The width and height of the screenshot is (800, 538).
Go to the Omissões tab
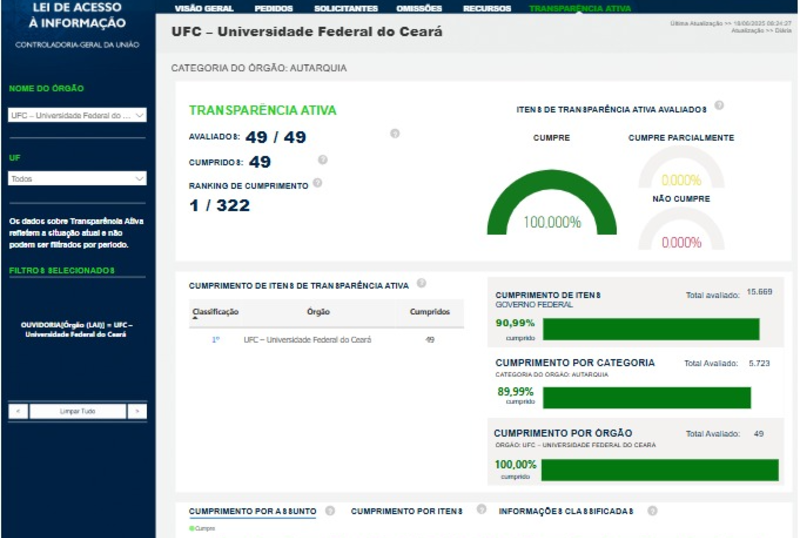point(419,8)
